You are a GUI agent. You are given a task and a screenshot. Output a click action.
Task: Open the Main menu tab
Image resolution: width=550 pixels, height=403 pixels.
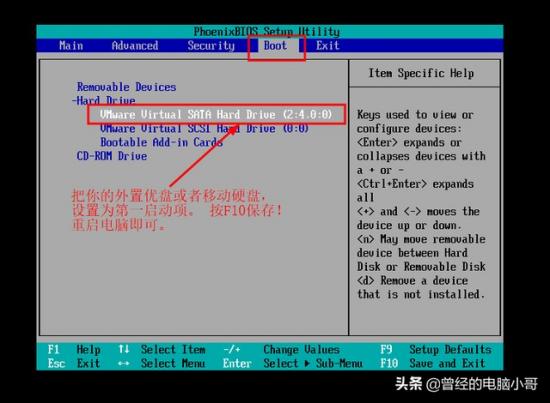point(71,46)
